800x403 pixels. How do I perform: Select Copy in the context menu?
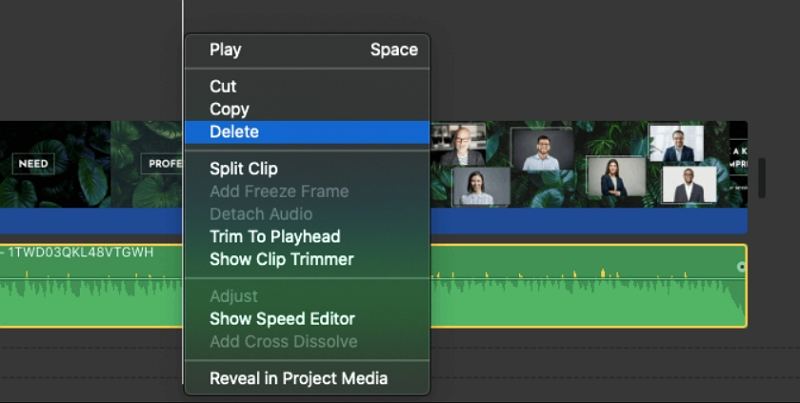[x=307, y=109]
